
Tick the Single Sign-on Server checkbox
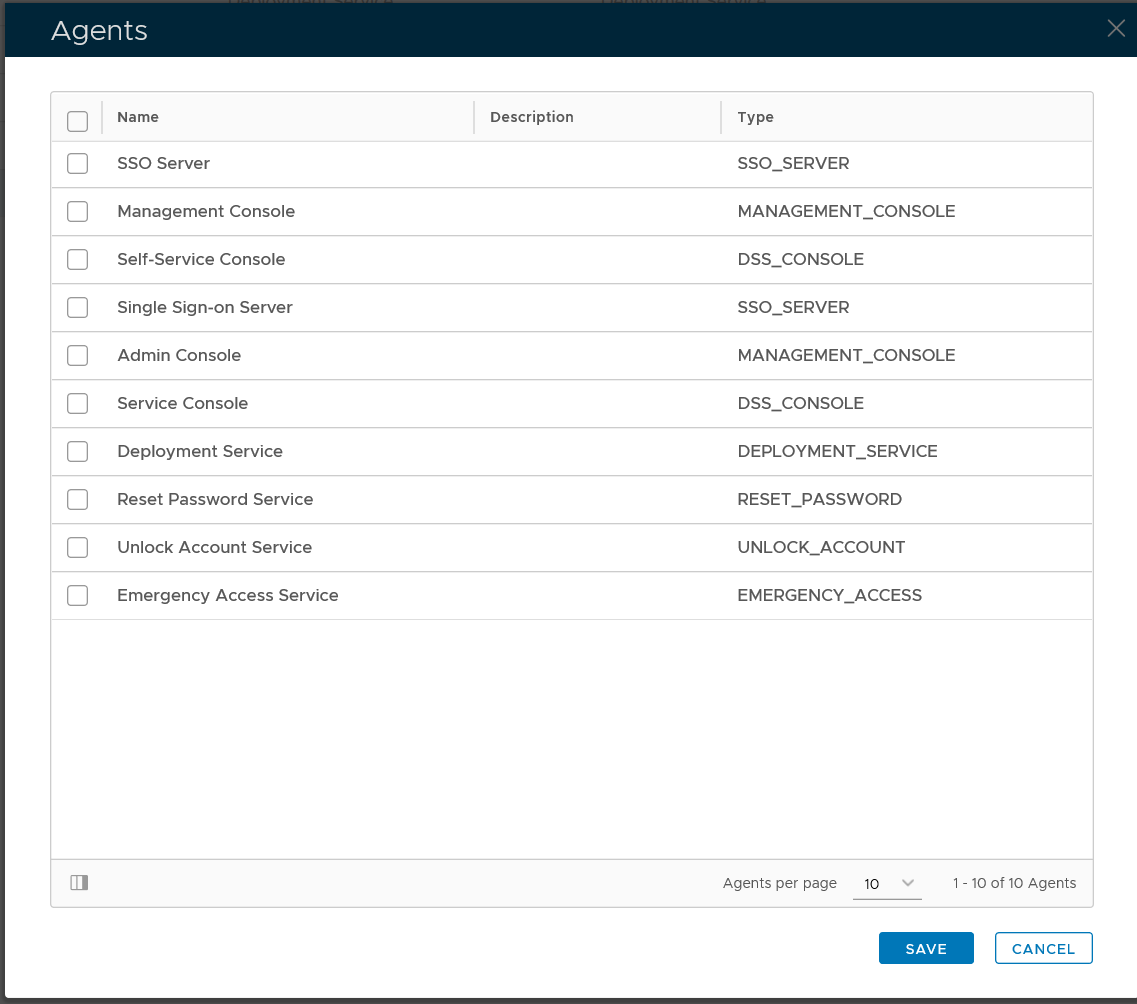coord(78,308)
